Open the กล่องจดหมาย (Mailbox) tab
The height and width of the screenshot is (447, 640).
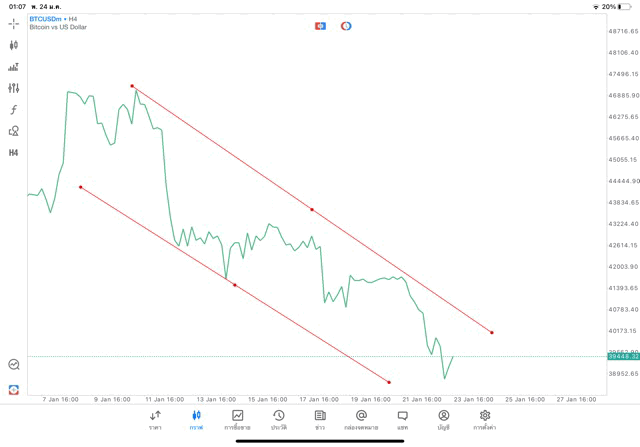point(361,419)
